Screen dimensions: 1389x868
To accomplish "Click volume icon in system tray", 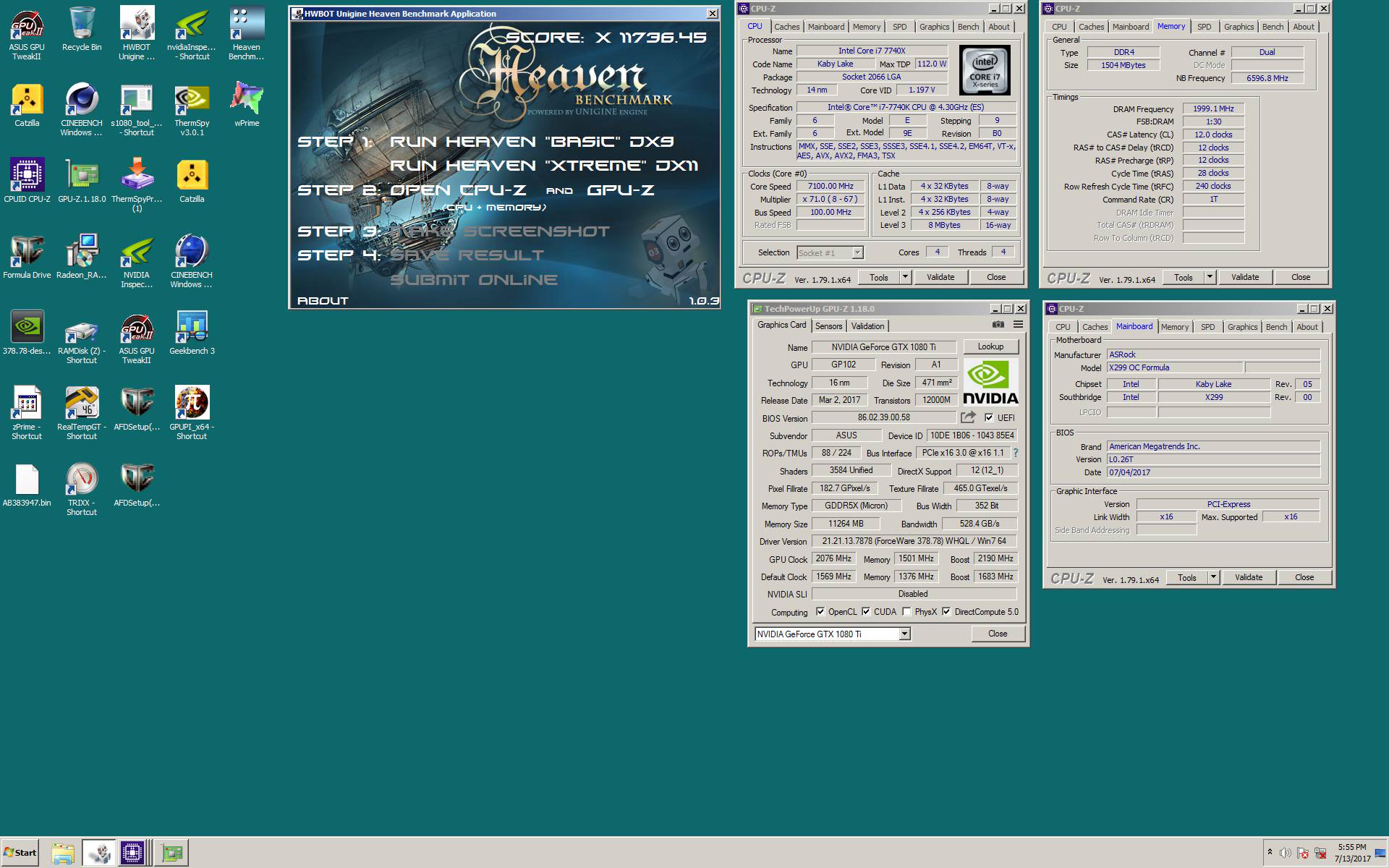I will [1285, 853].
